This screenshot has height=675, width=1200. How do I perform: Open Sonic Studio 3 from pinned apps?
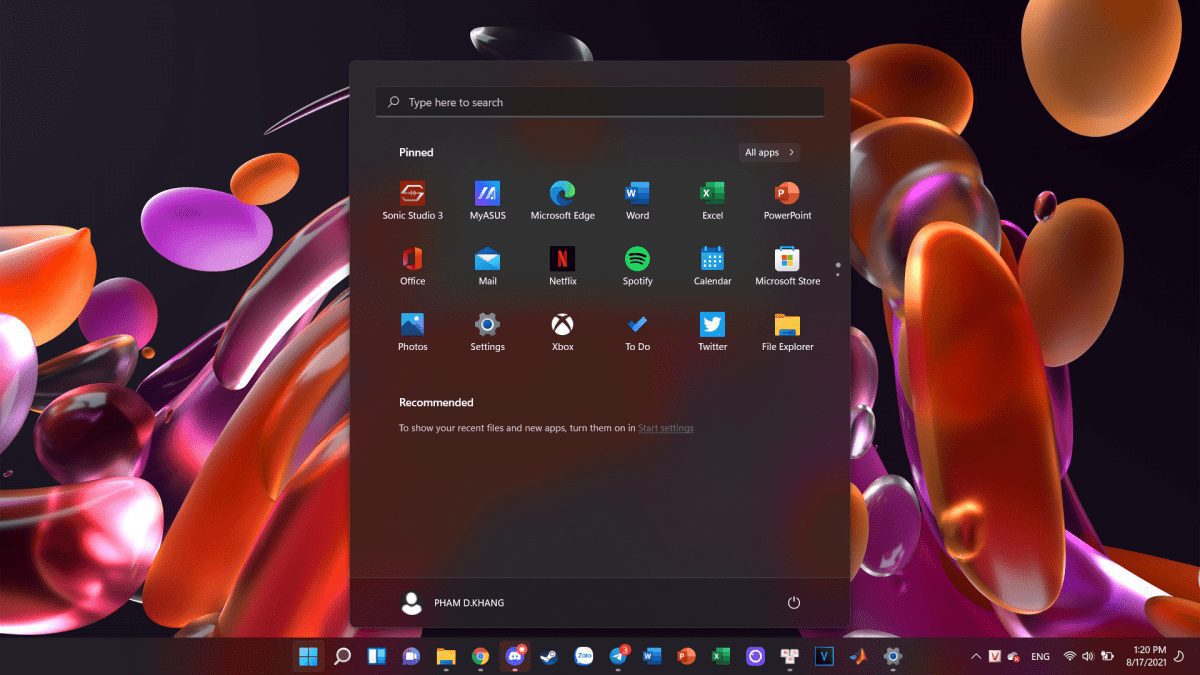point(412,200)
